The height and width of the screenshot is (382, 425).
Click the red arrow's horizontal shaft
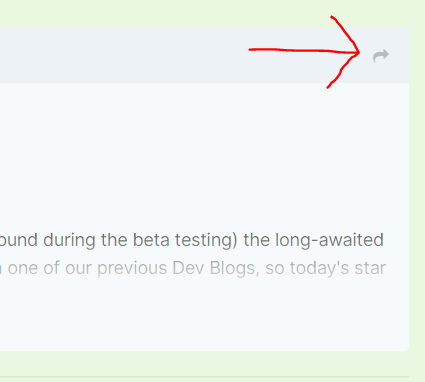point(303,51)
